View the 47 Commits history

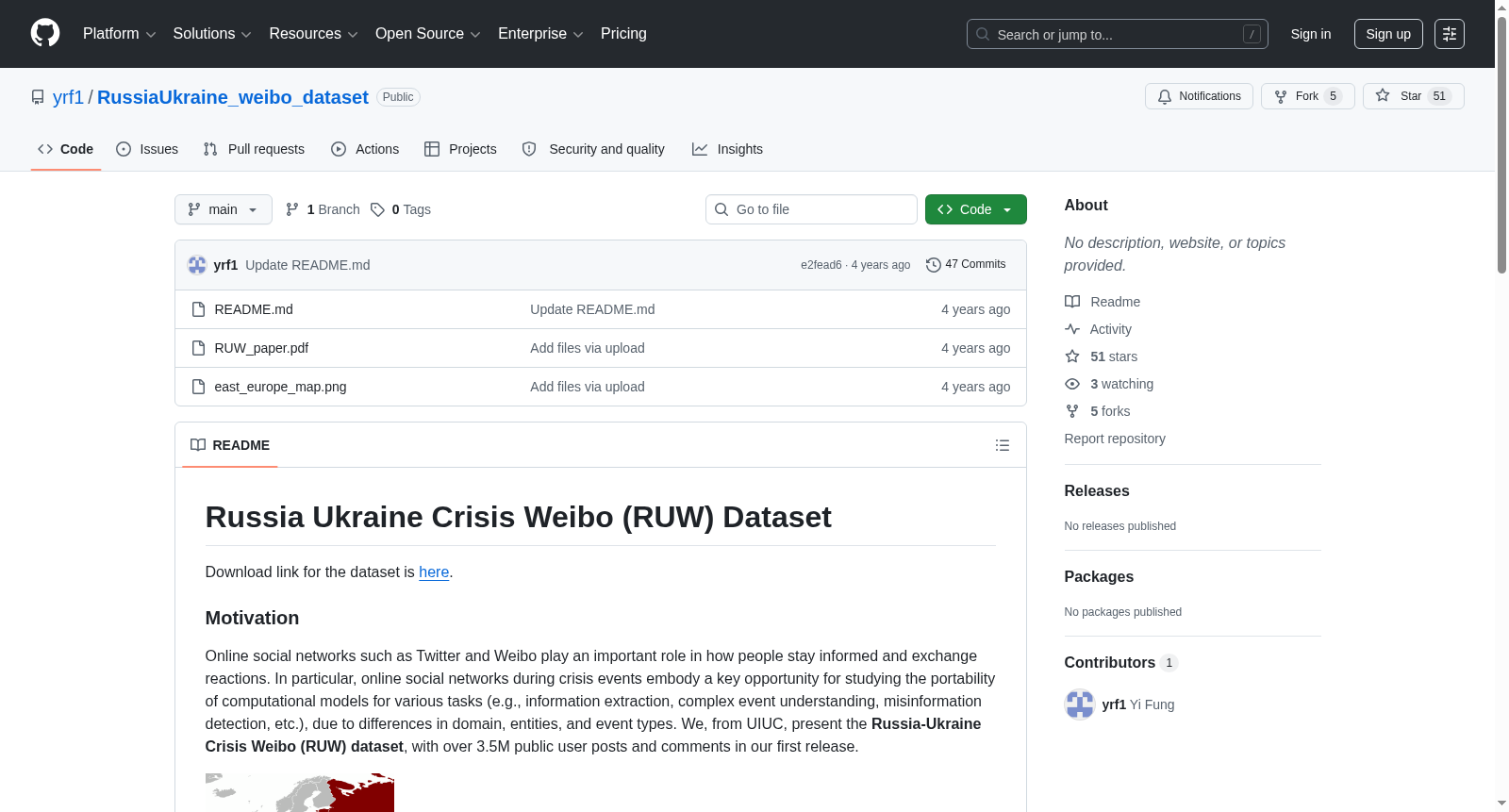[967, 264]
